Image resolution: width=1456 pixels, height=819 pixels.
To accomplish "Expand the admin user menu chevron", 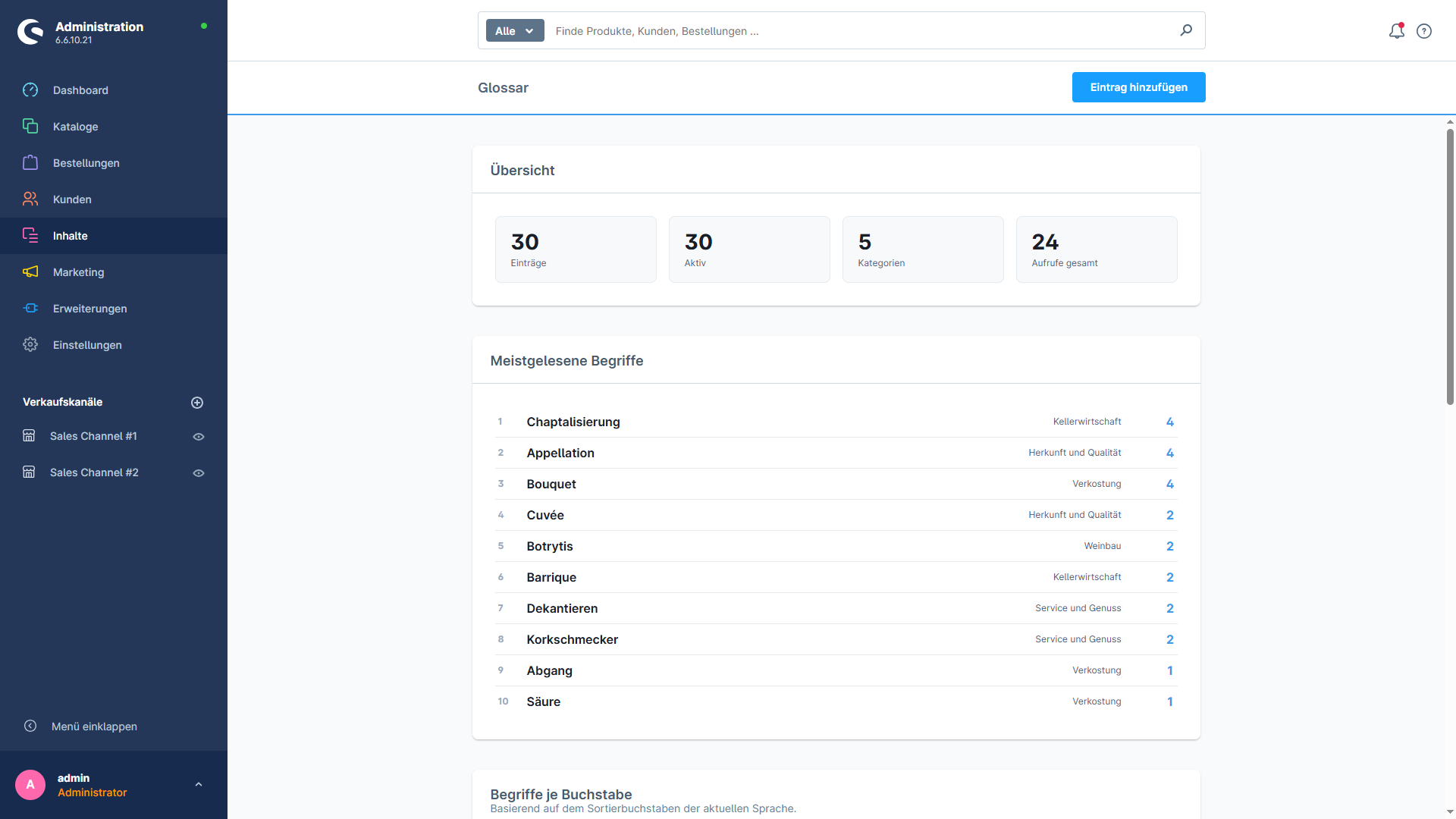I will point(199,785).
